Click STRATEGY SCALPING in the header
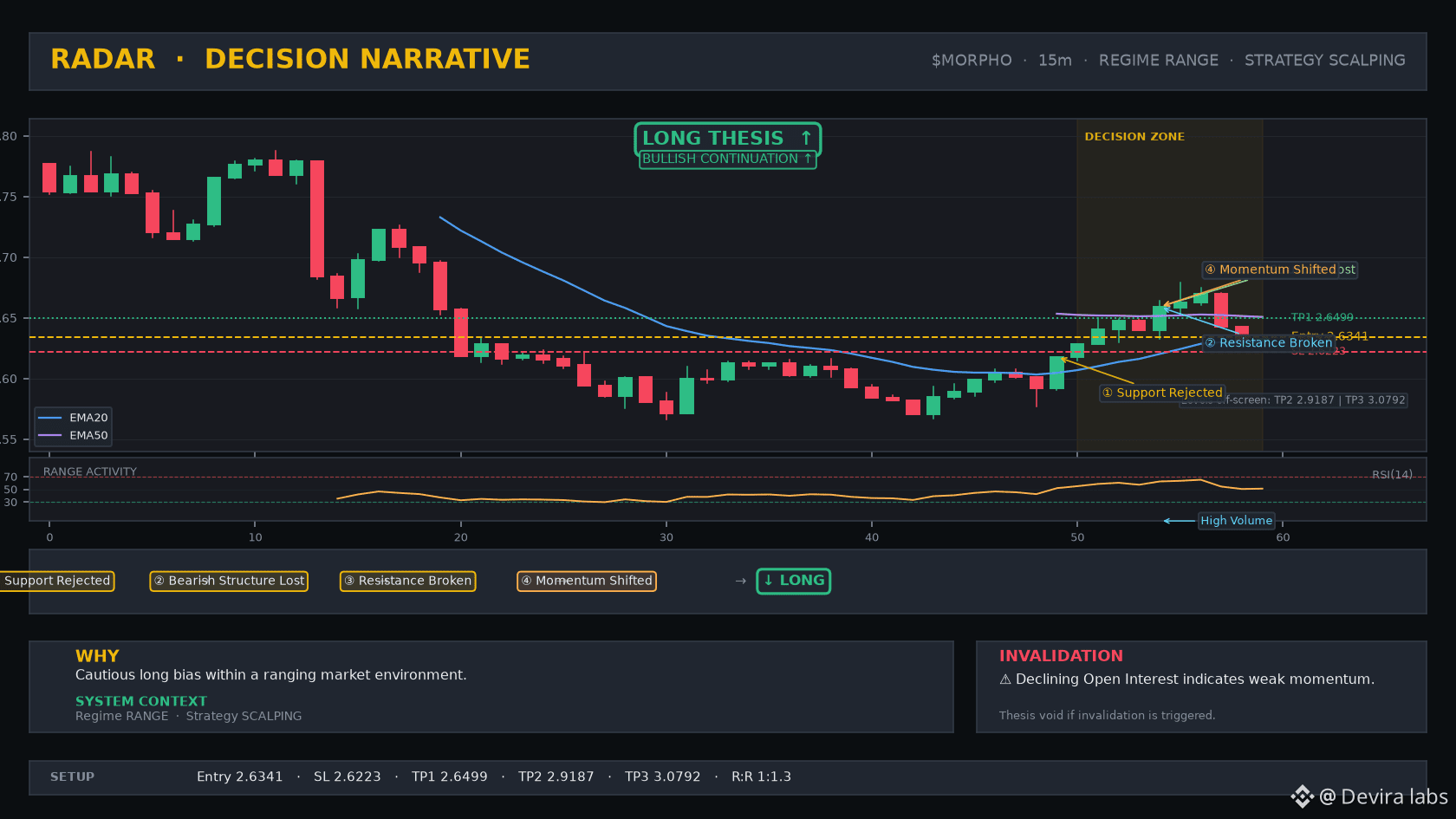The height and width of the screenshot is (819, 1456). (1325, 61)
